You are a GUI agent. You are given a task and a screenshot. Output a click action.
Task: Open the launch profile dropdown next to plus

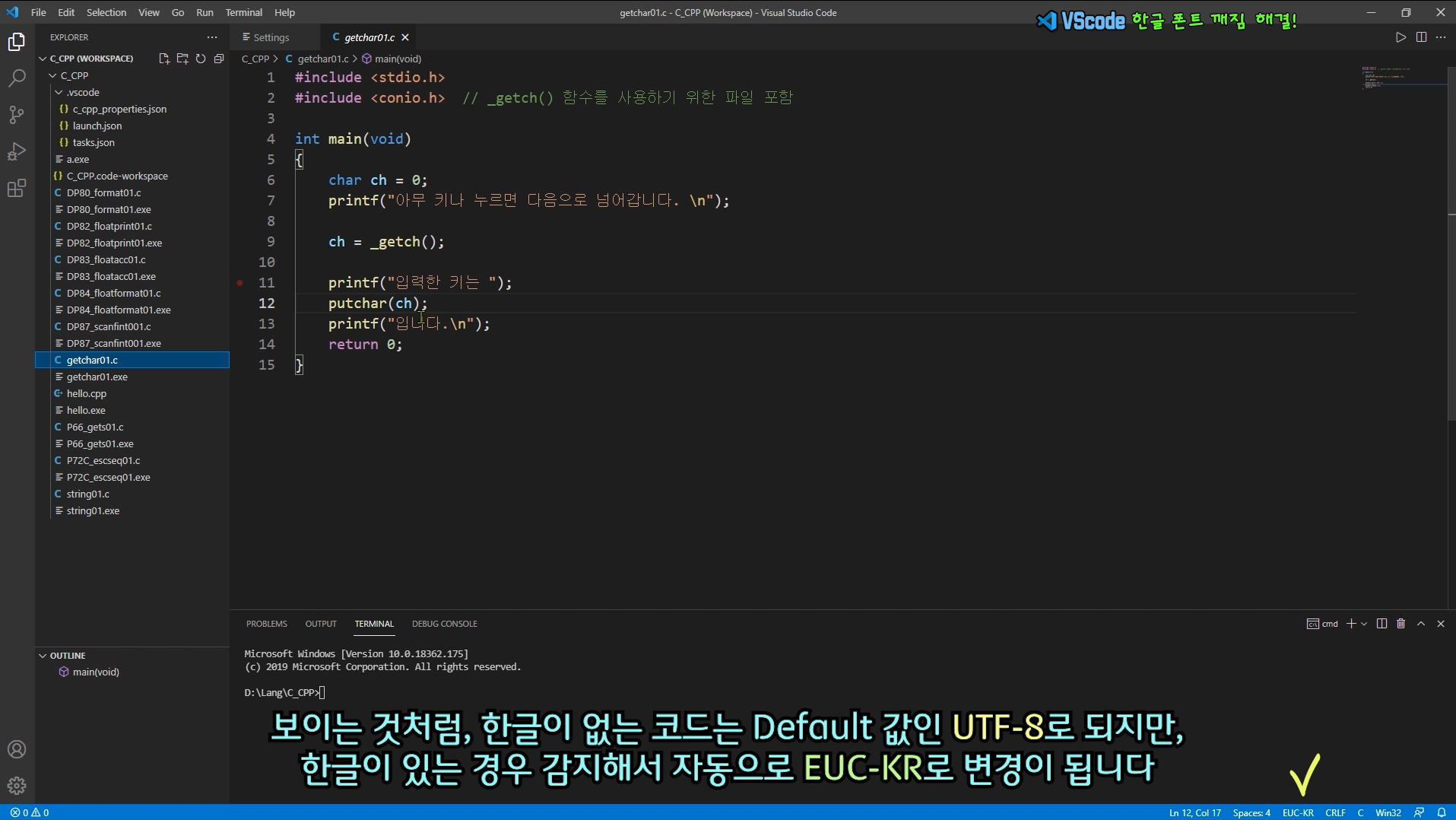point(1364,624)
